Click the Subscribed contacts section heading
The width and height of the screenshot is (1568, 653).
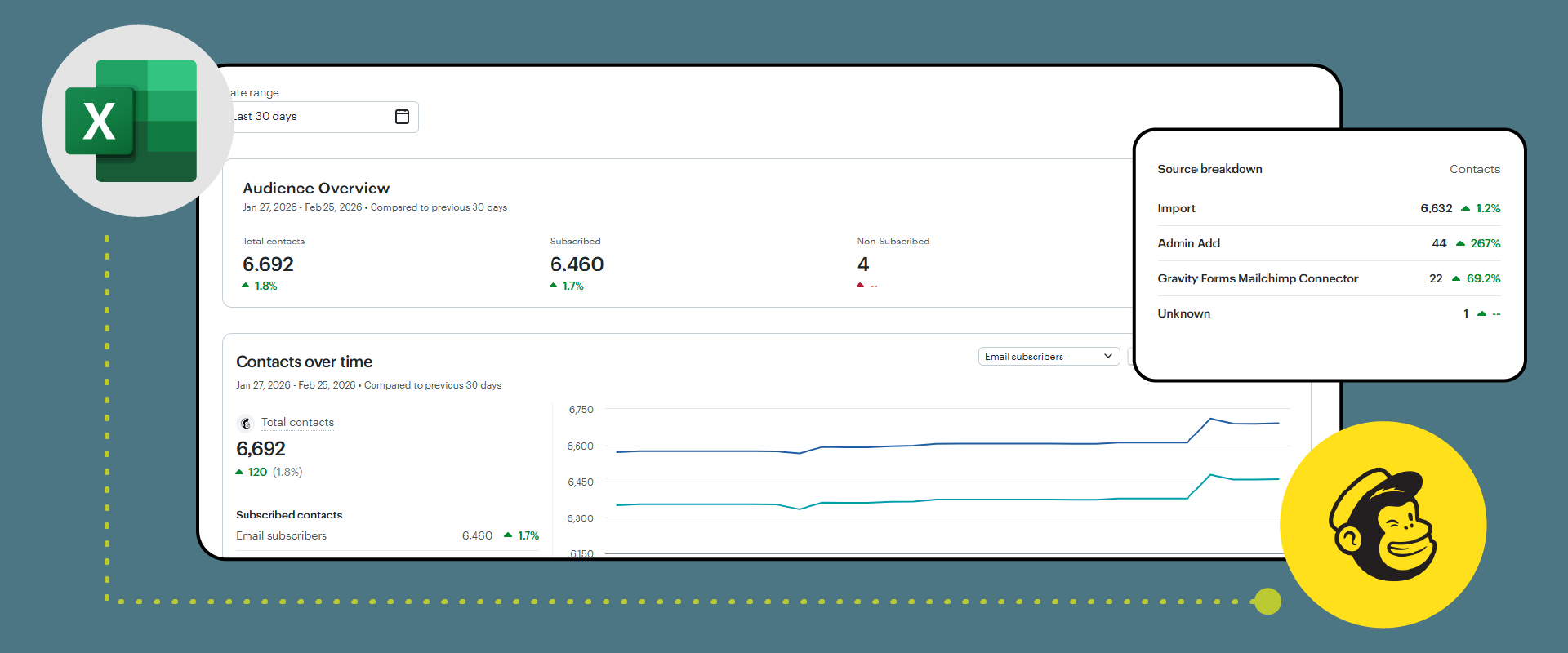click(289, 515)
